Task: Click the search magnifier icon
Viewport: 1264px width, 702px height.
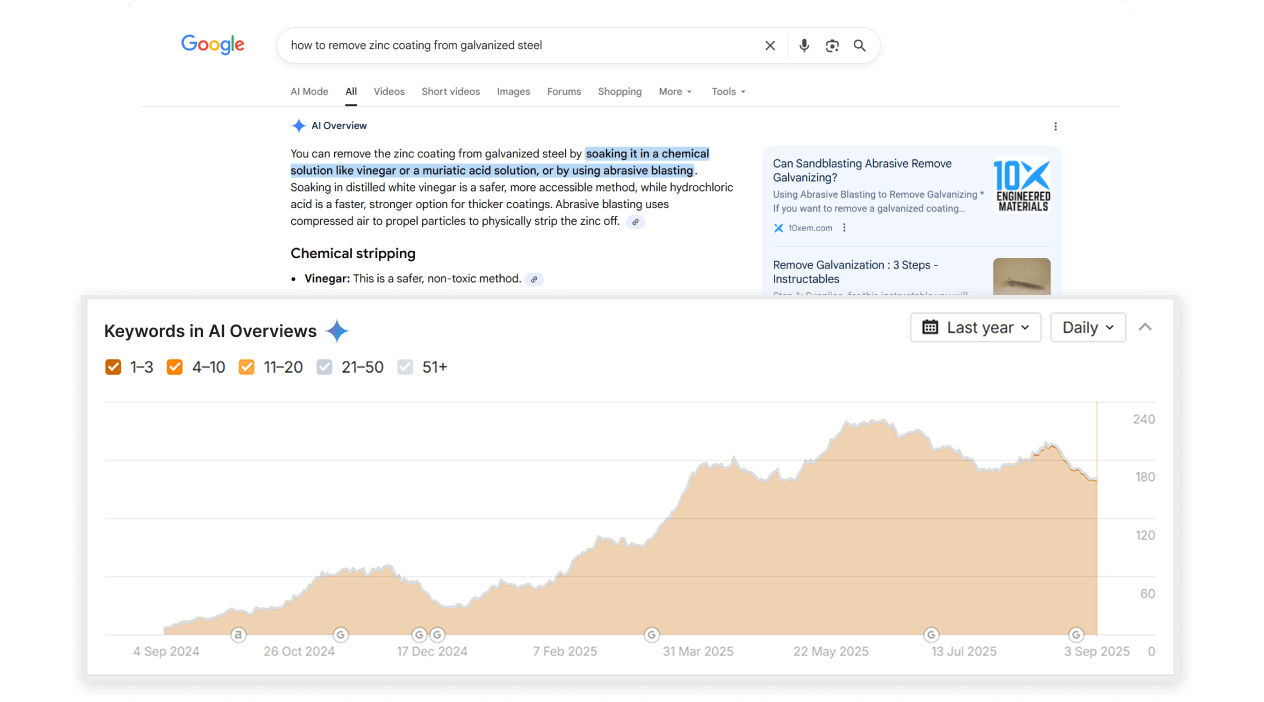Action: [x=859, y=45]
